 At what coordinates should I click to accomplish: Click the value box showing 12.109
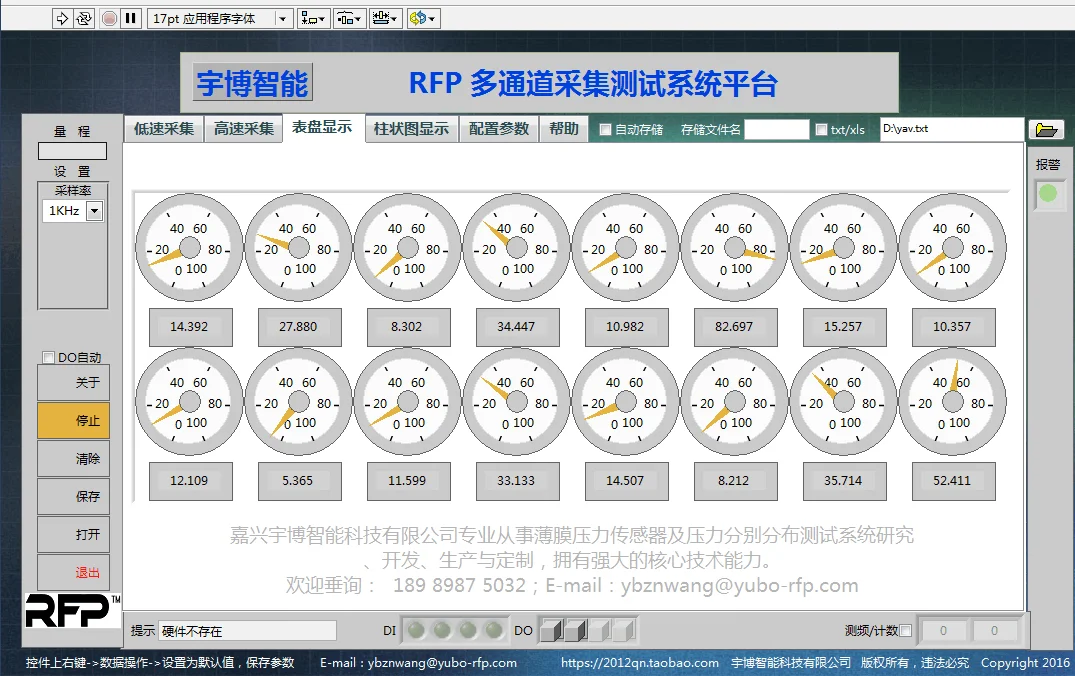click(x=190, y=481)
